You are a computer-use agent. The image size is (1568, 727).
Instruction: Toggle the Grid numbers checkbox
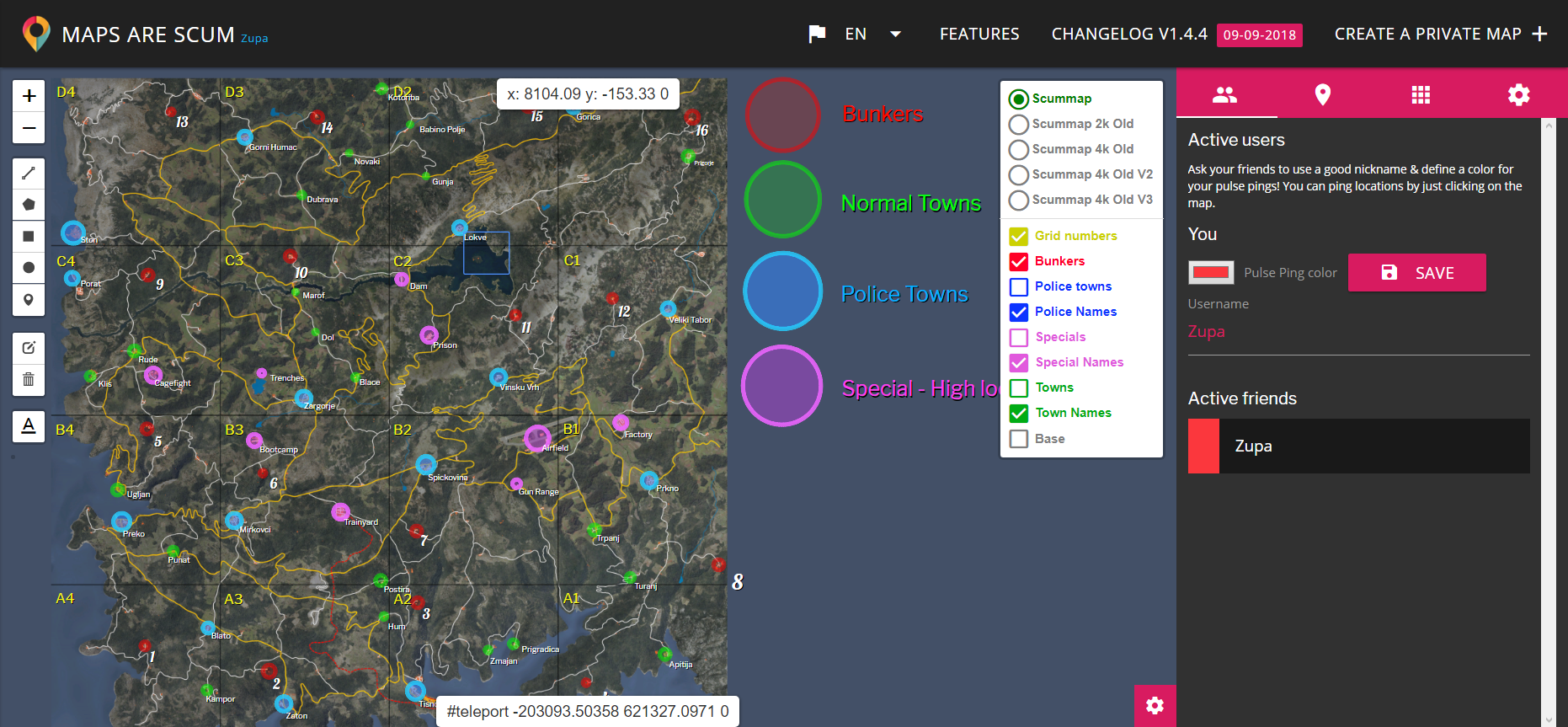(x=1019, y=237)
